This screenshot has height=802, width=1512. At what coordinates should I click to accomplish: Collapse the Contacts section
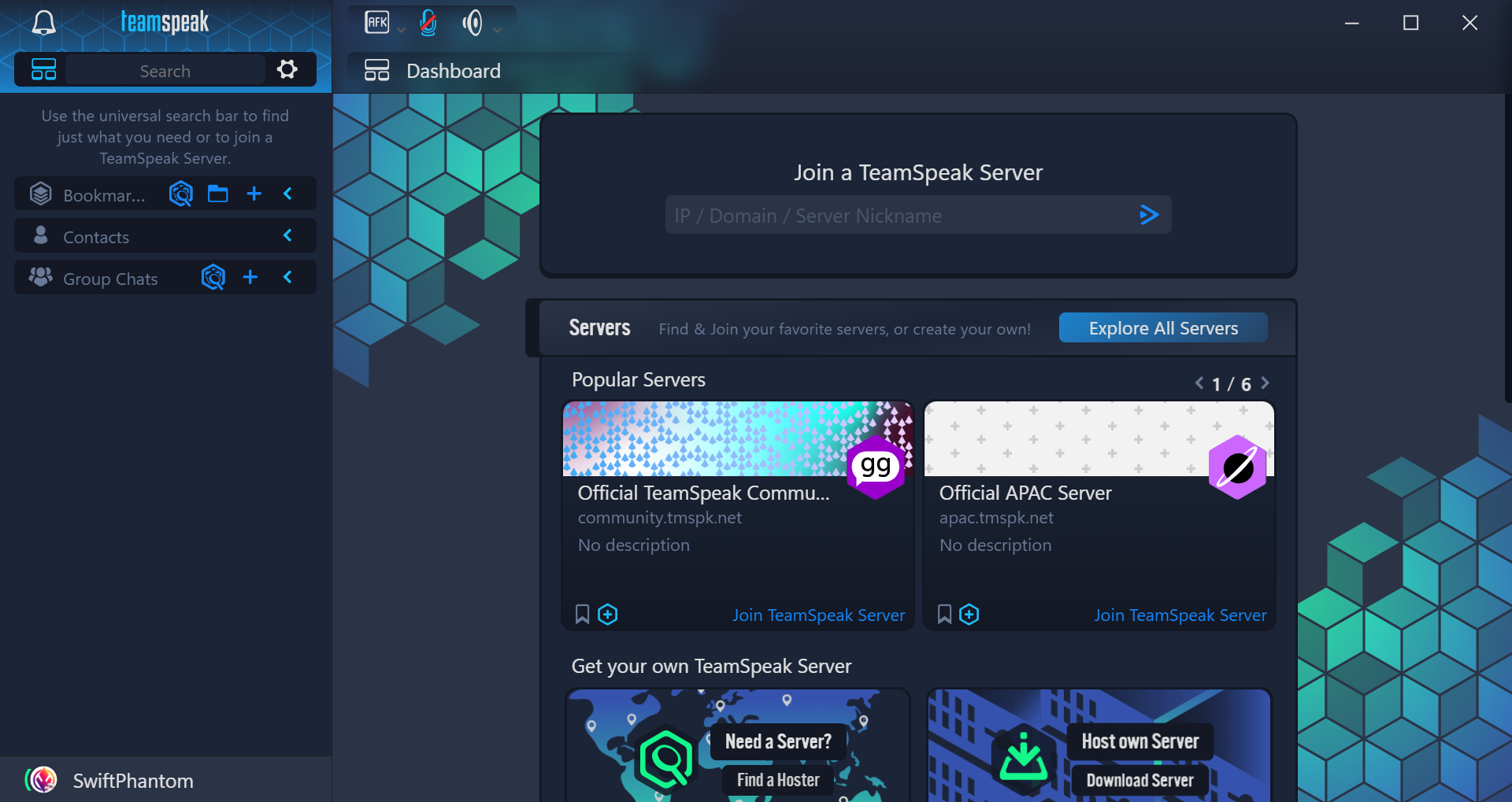coord(287,235)
